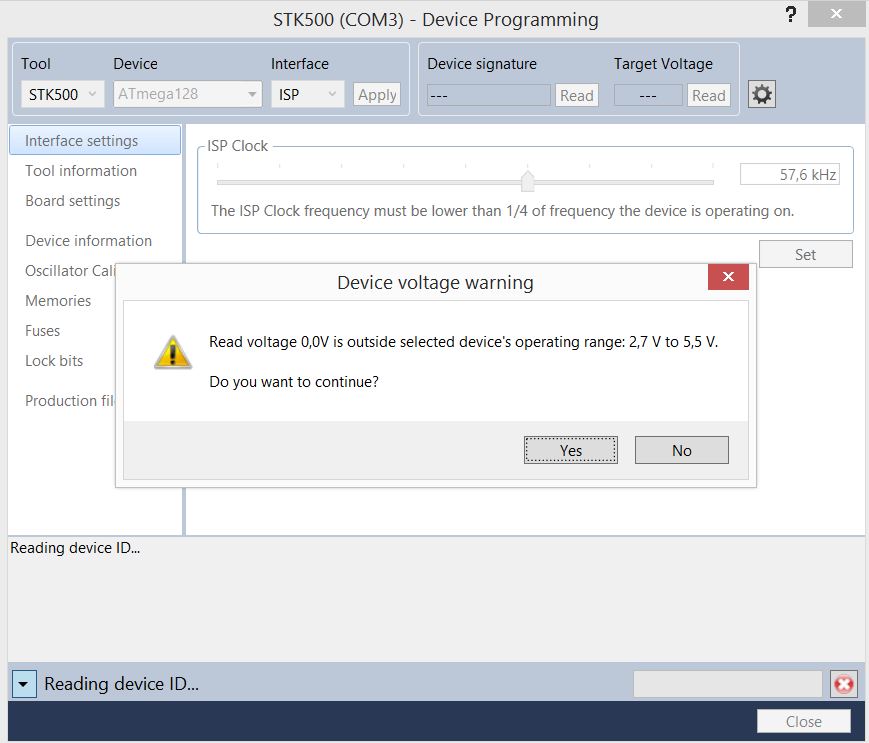Click the warning triangle icon
This screenshot has width=869, height=743.
(x=173, y=352)
